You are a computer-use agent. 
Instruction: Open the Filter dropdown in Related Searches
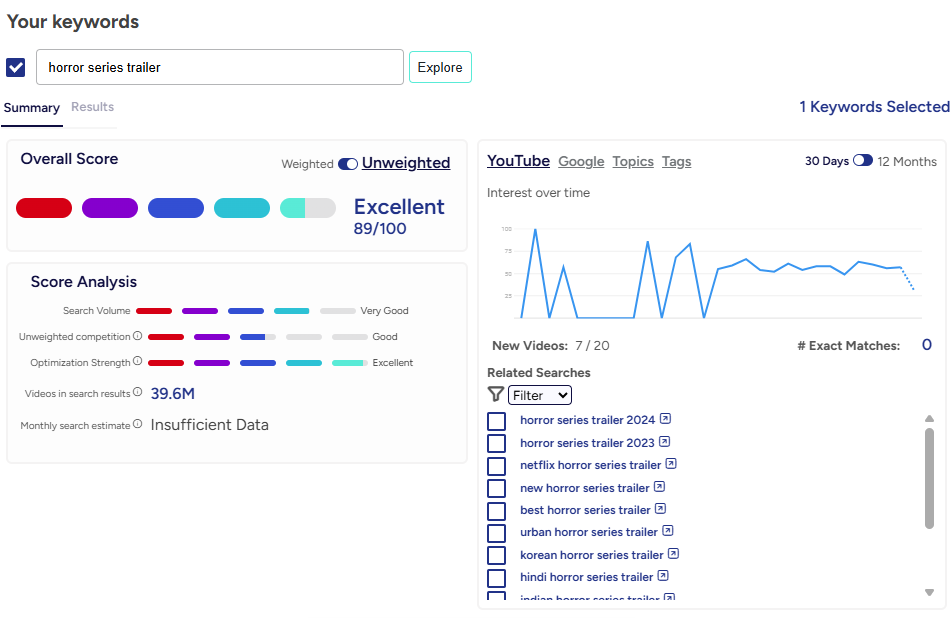tap(540, 395)
